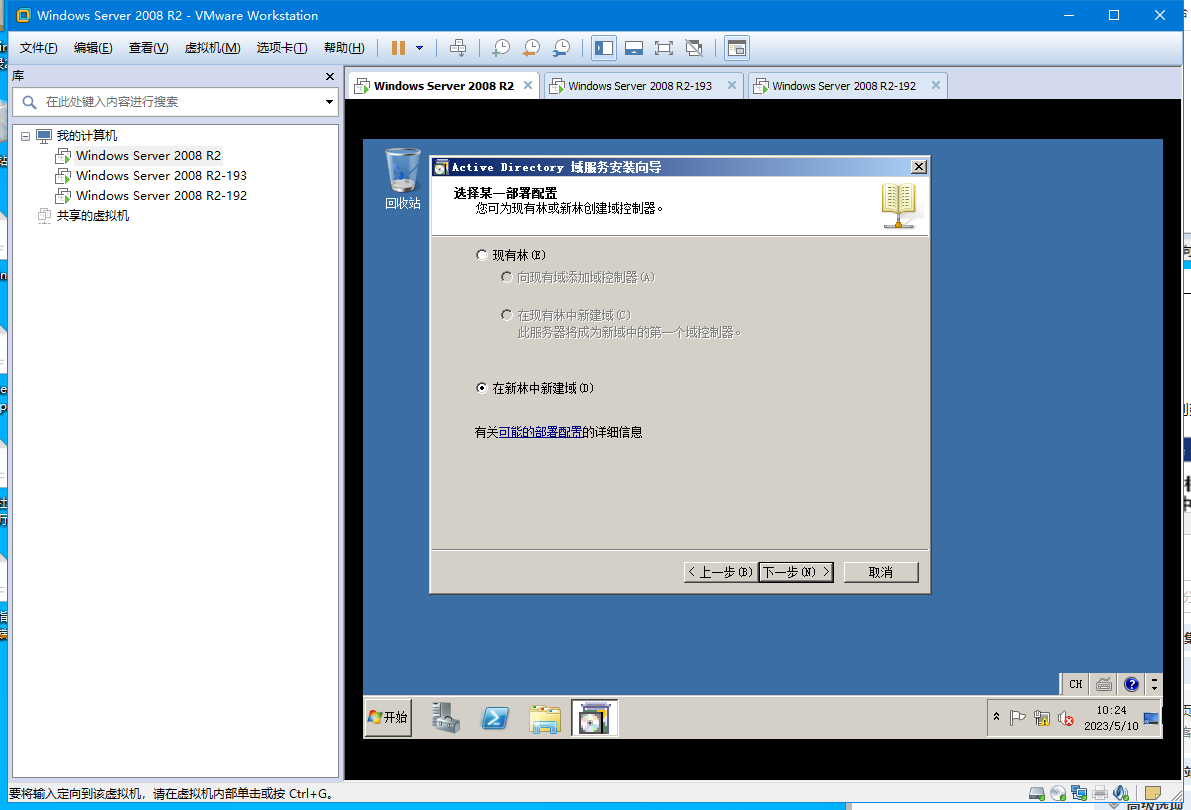Open Server Manager from the taskbar

click(x=446, y=718)
